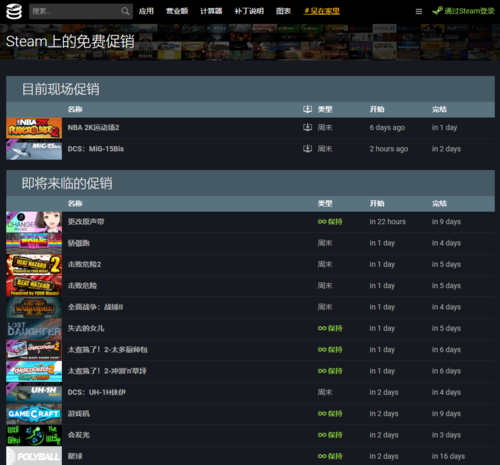The height and width of the screenshot is (465, 500).
Task: Click install icon in current promotions header
Action: [x=307, y=109]
